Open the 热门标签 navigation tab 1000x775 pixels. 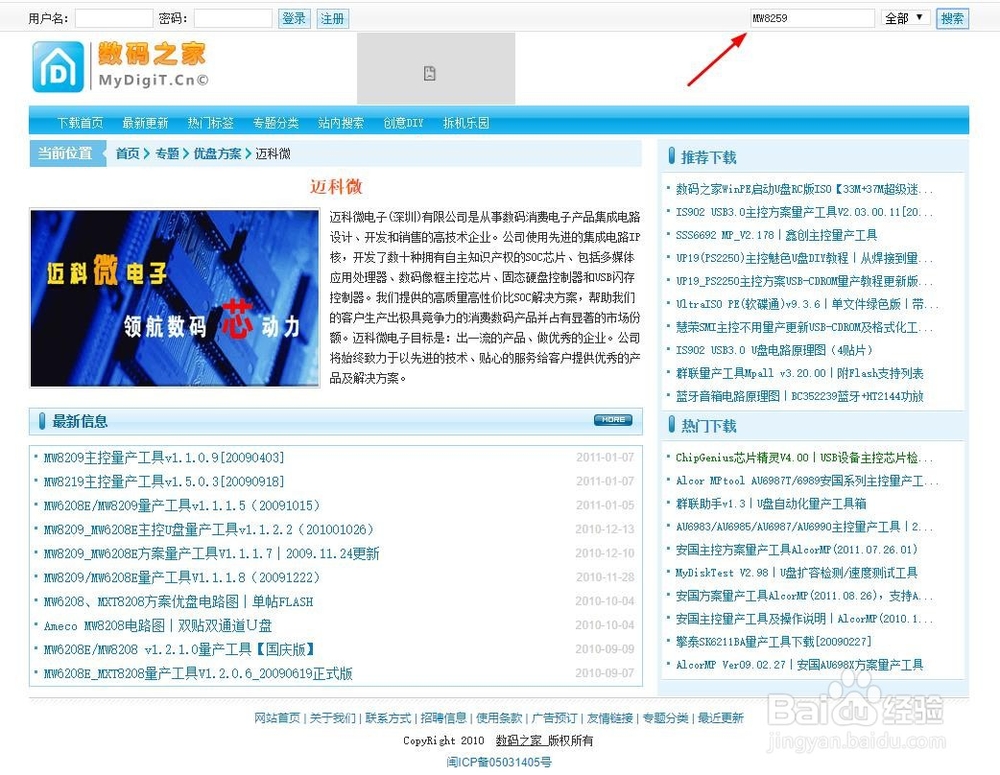(210, 122)
